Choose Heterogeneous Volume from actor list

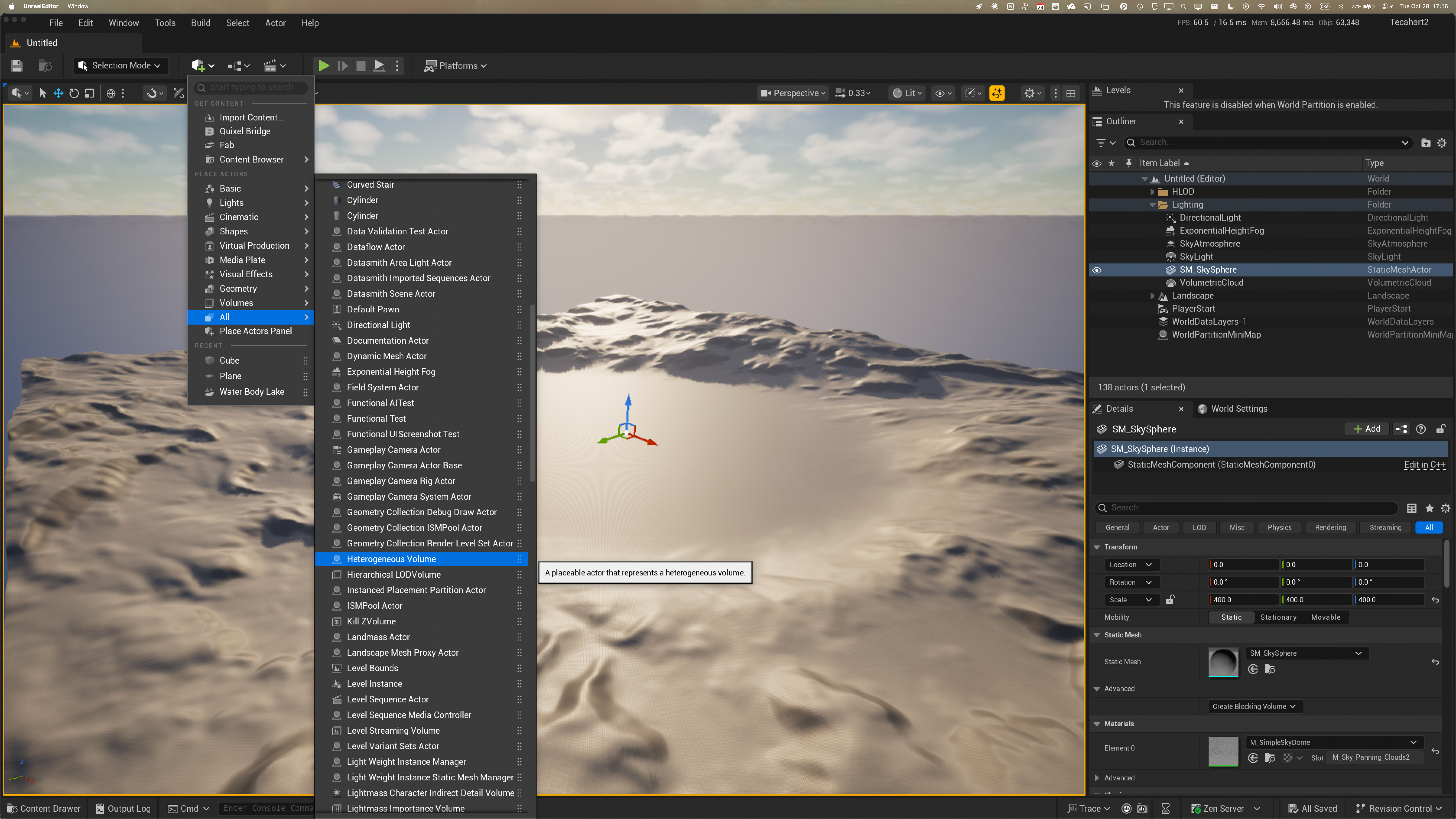[x=422, y=559]
